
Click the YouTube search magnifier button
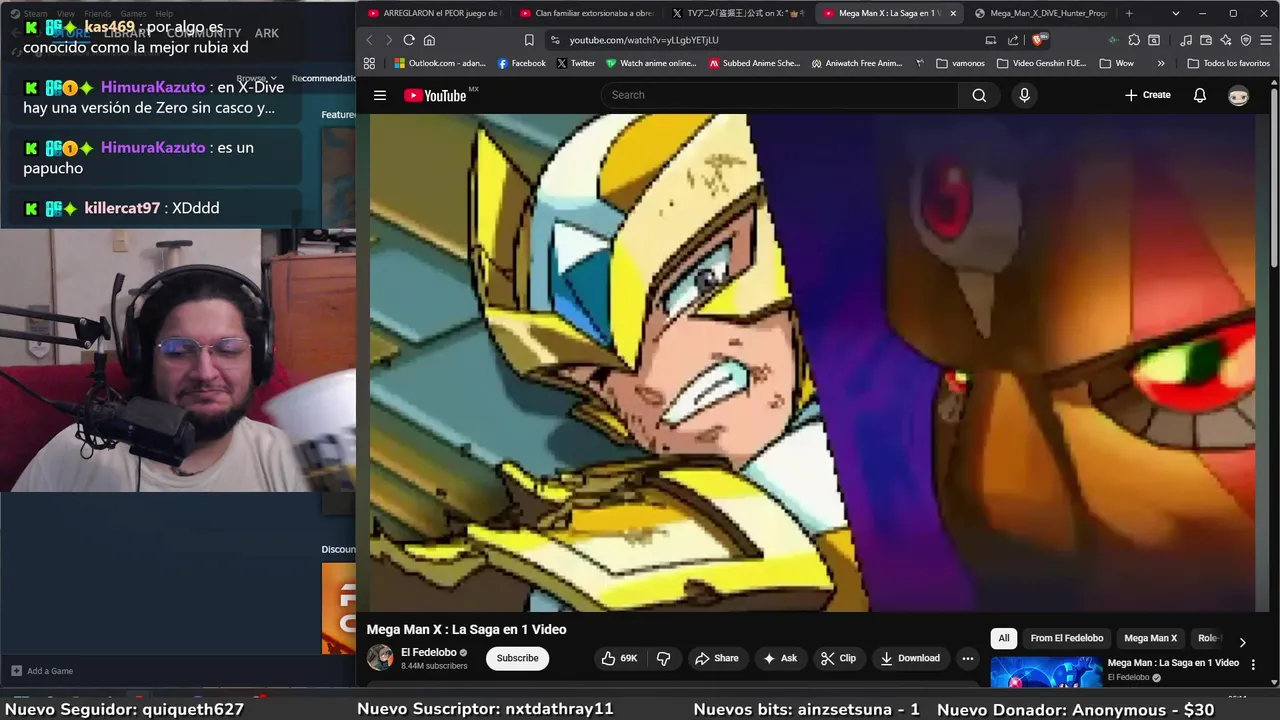979,95
